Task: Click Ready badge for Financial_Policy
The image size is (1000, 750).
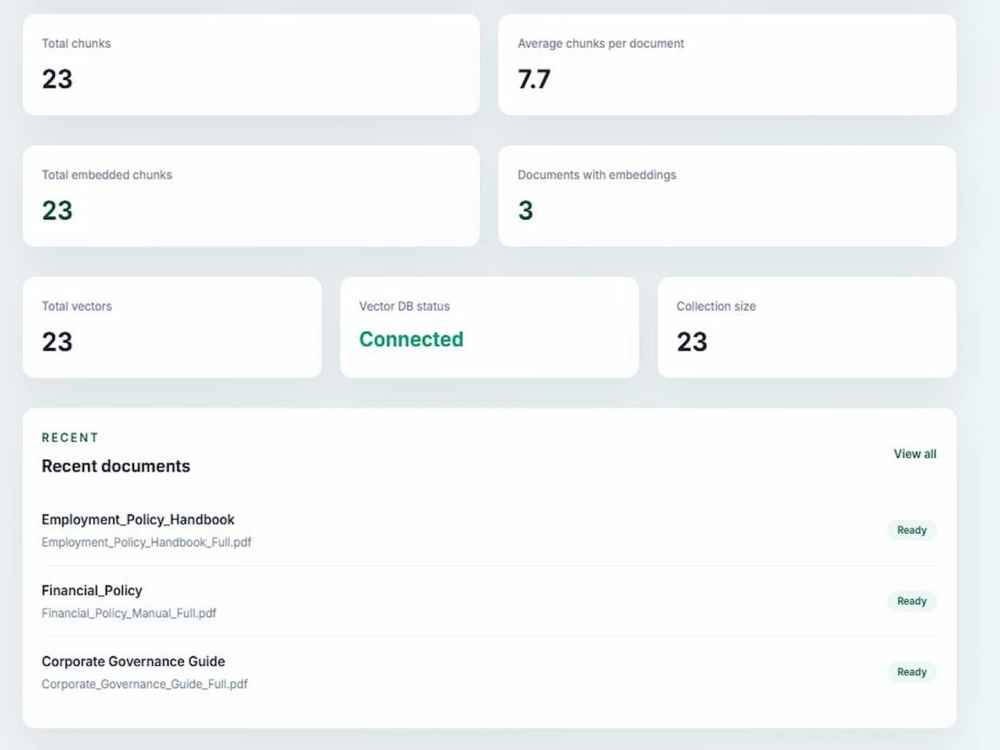Action: tap(911, 601)
